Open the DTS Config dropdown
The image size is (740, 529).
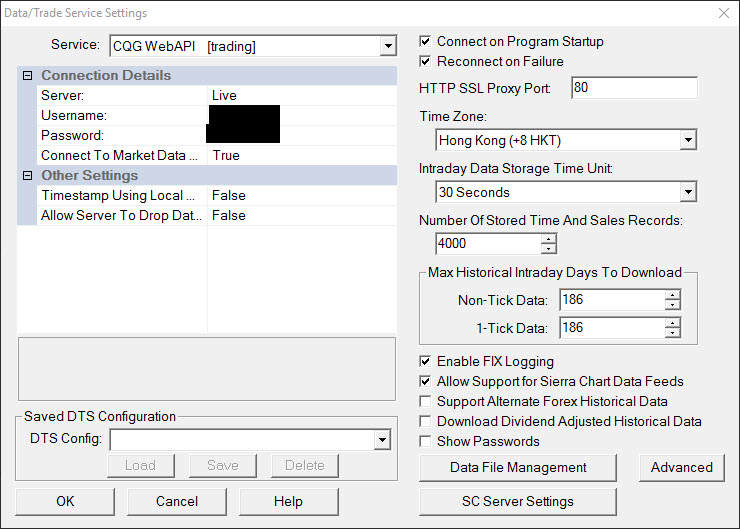click(x=382, y=439)
